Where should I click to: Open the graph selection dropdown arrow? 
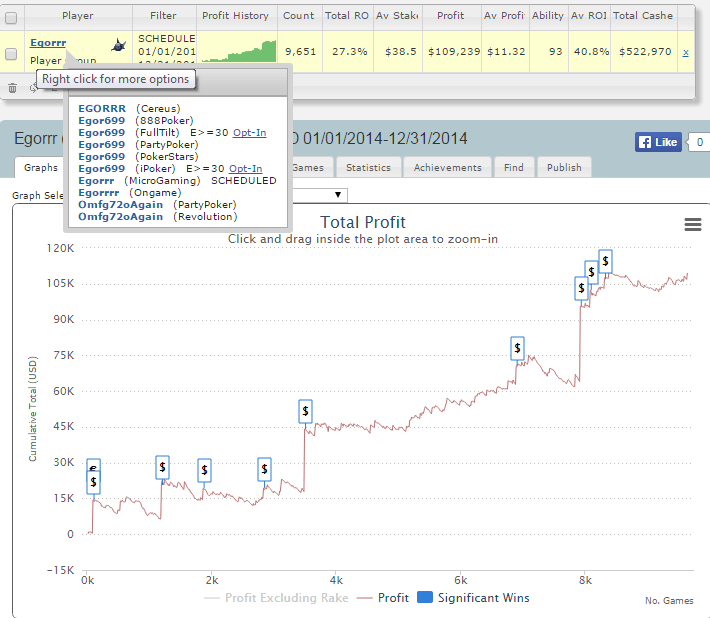(338, 195)
